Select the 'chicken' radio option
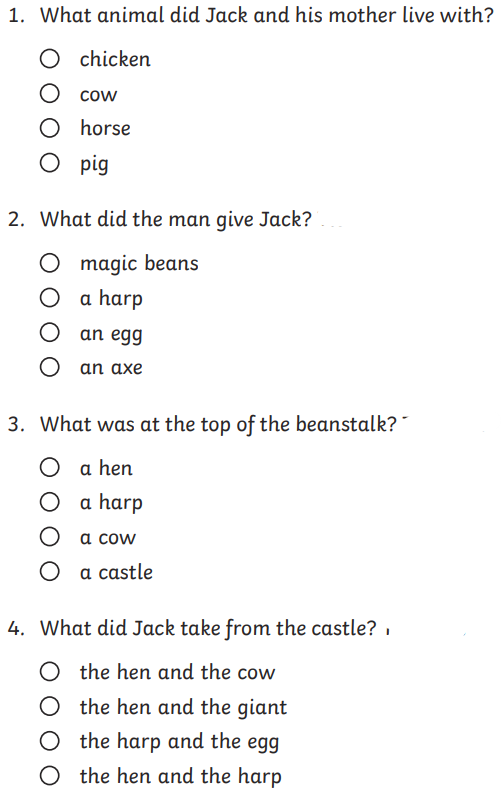502x790 pixels. (x=50, y=59)
